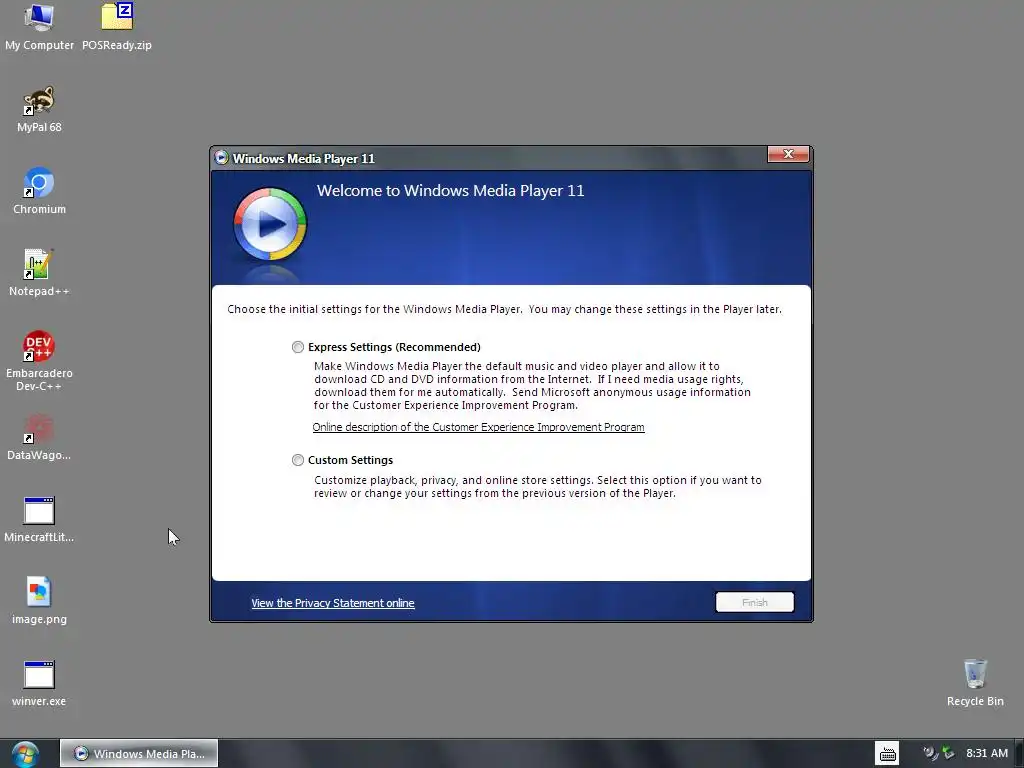Select image.png file on desktop

(x=39, y=601)
